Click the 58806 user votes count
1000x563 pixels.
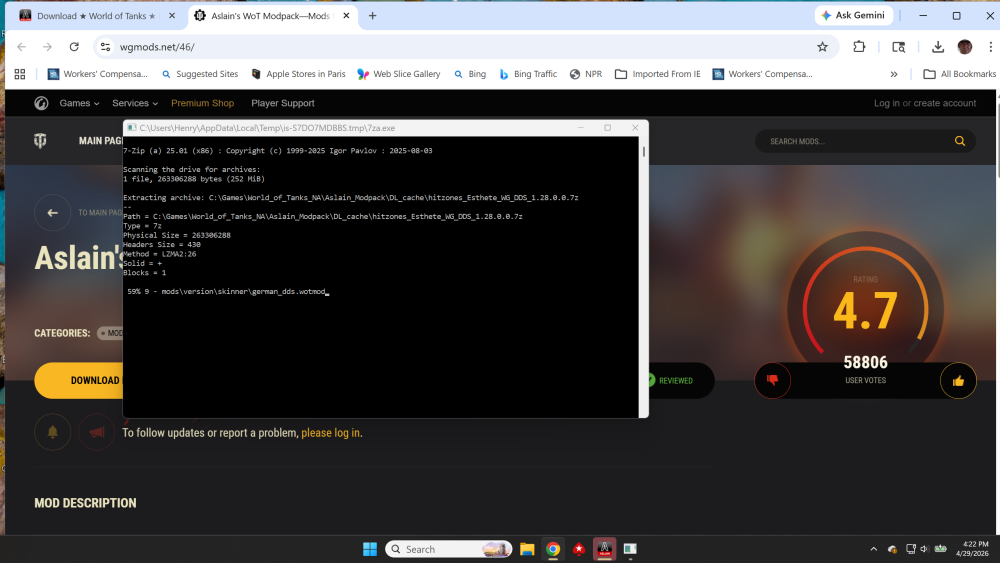(865, 363)
